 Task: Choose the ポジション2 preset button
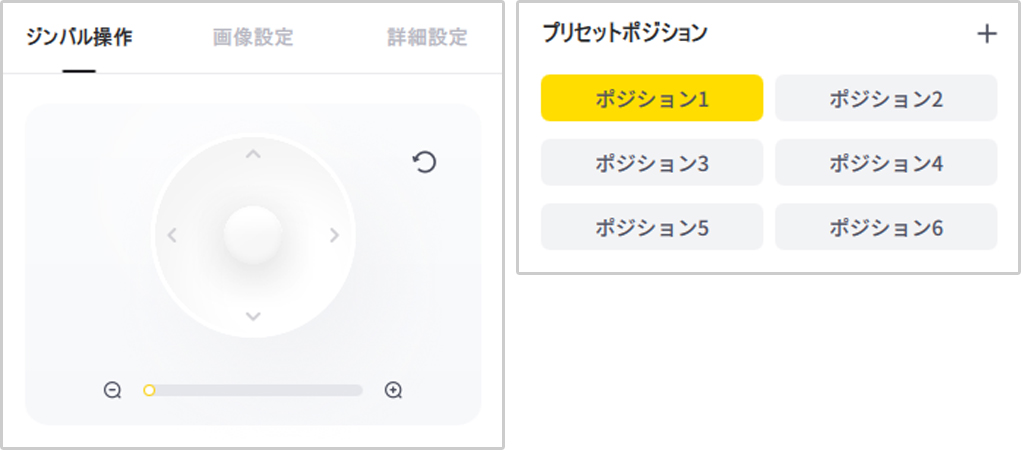(x=886, y=98)
